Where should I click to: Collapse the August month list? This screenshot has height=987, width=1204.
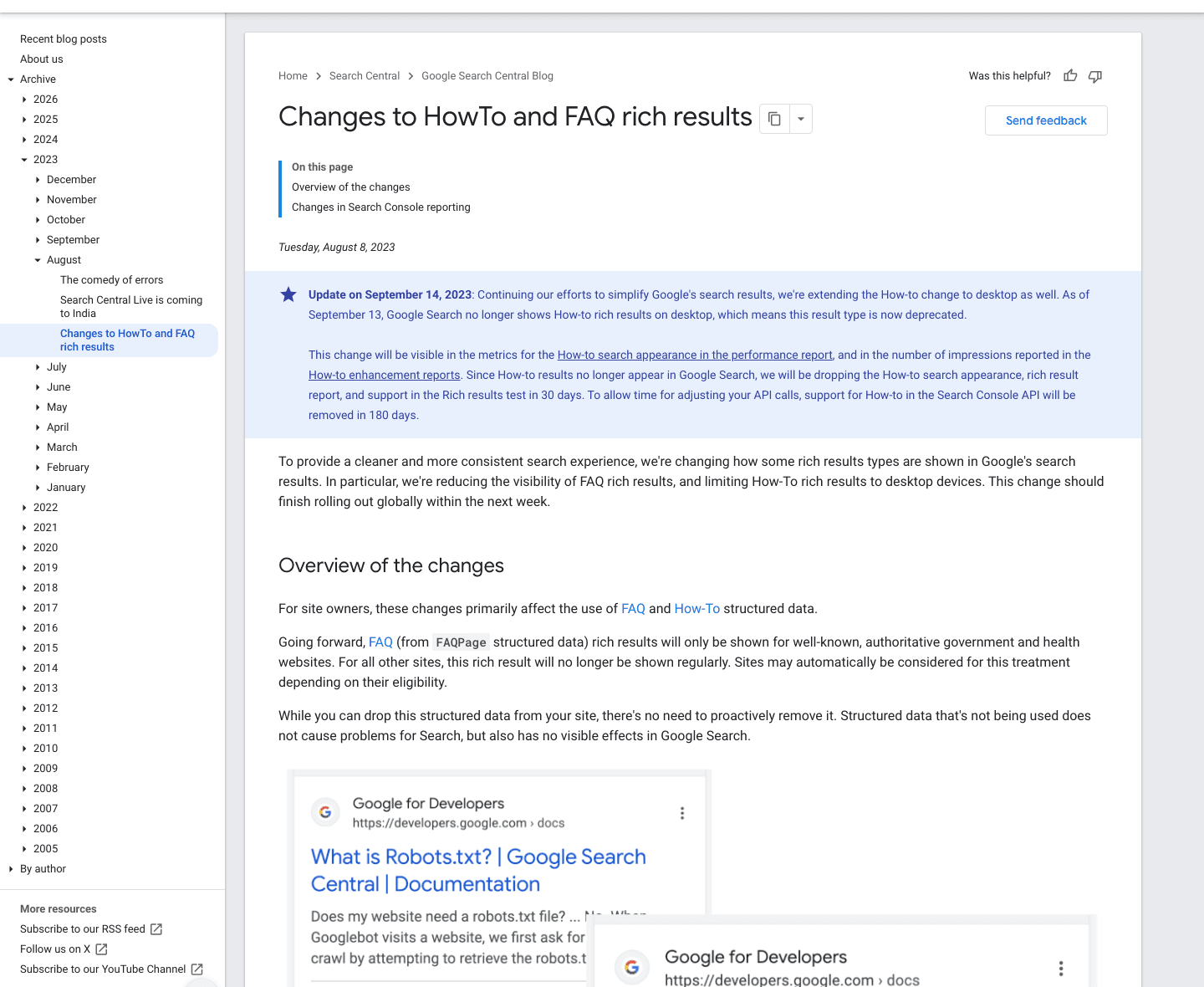pyautogui.click(x=38, y=260)
